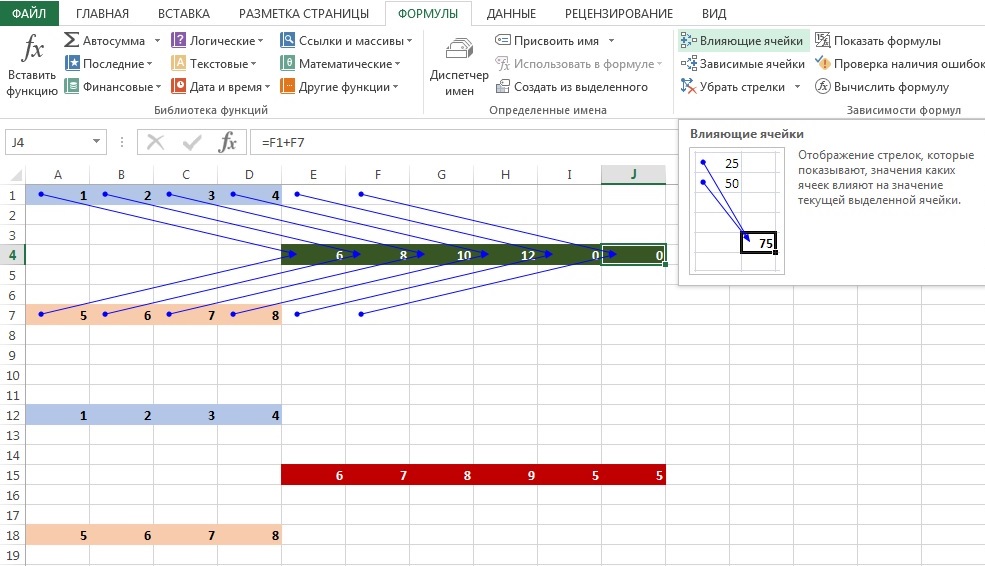Click Зависимые ячейки to trace dependents
The width and height of the screenshot is (985, 566).
[742, 64]
